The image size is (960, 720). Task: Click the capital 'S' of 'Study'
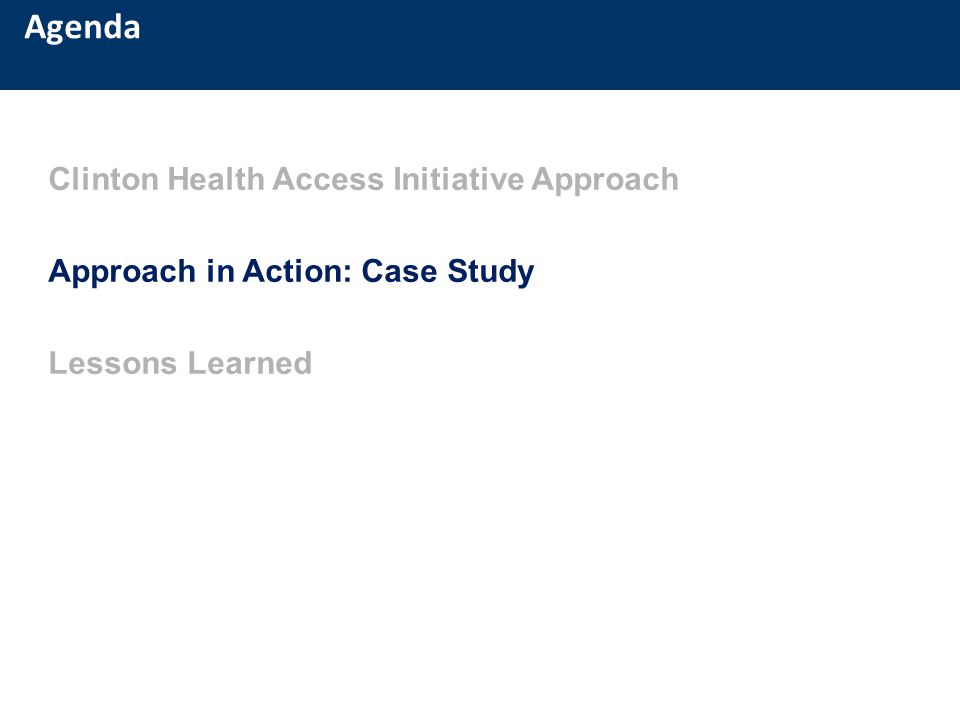[x=457, y=271]
